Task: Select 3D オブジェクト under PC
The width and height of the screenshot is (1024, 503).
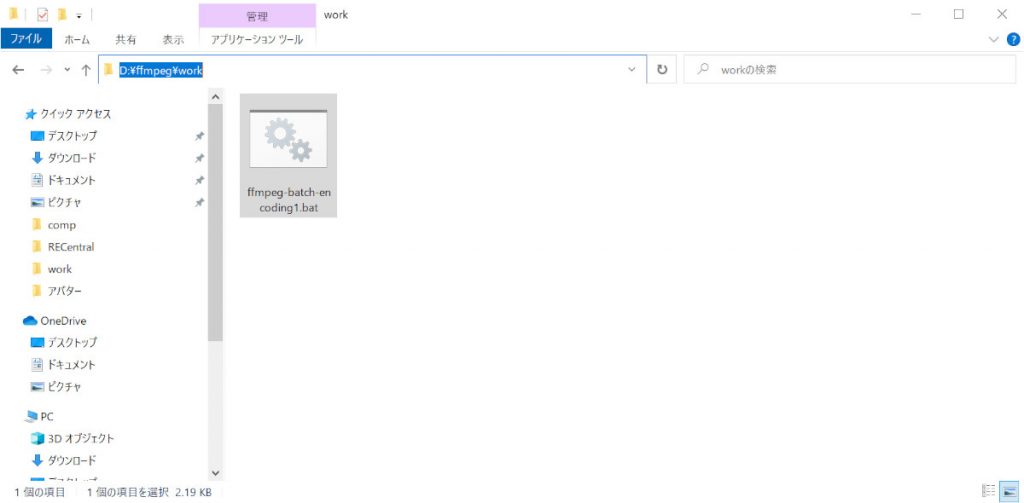Action: (80, 438)
